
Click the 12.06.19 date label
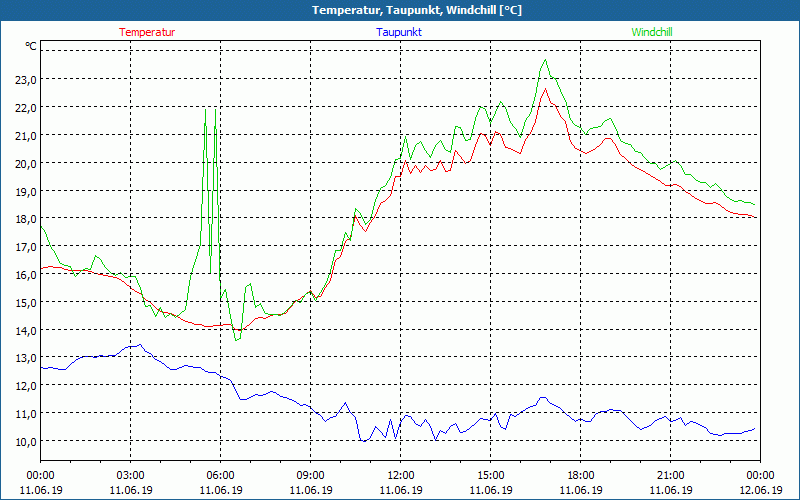[x=760, y=490]
